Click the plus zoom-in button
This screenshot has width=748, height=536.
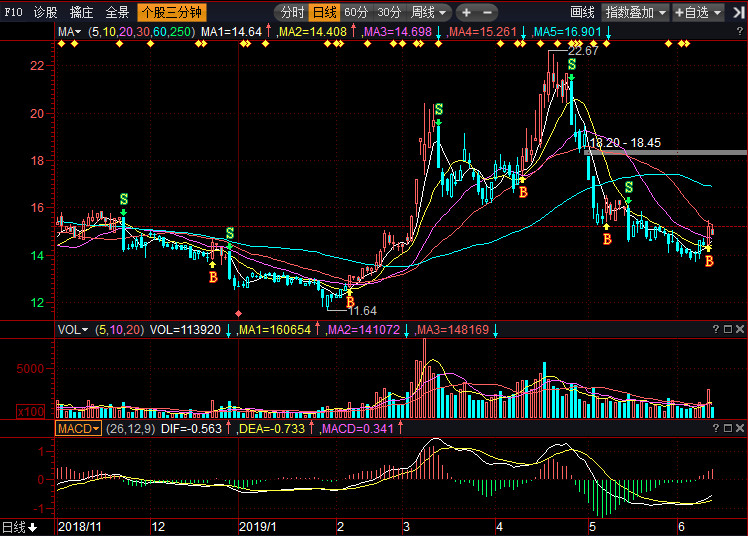pos(467,13)
